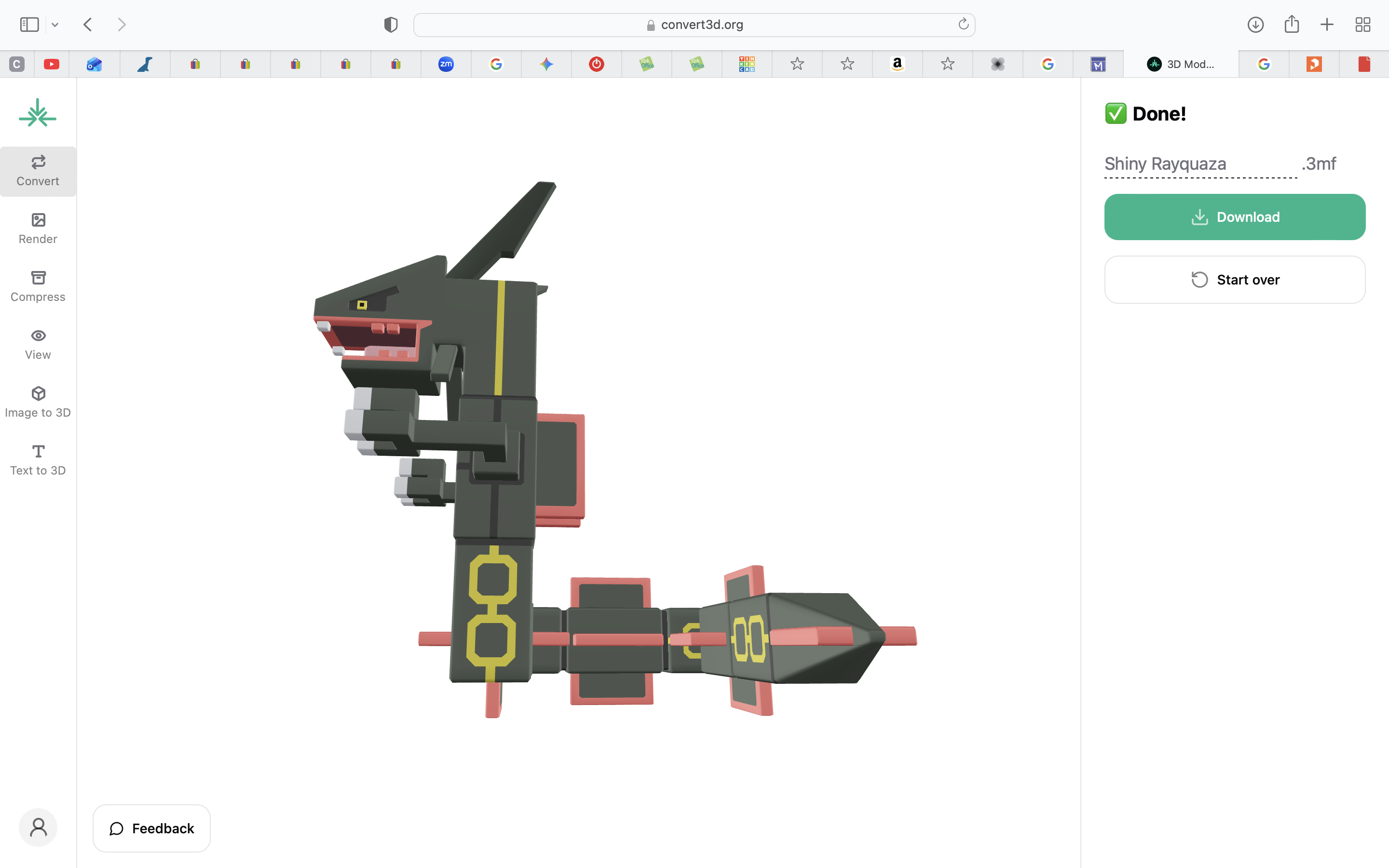The image size is (1389, 868).
Task: Show Safari downloads list
Action: pyautogui.click(x=1255, y=25)
